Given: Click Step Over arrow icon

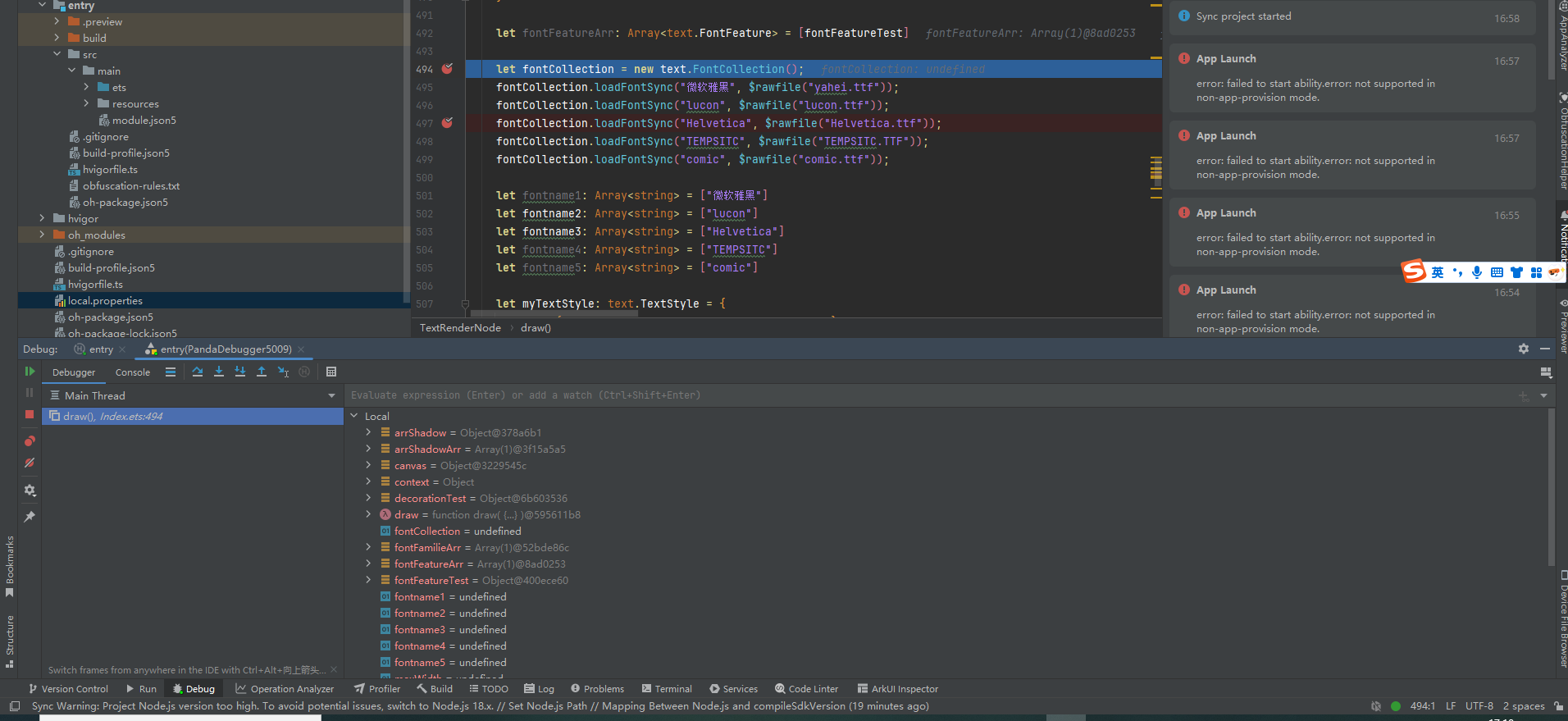Looking at the screenshot, I should coord(198,372).
